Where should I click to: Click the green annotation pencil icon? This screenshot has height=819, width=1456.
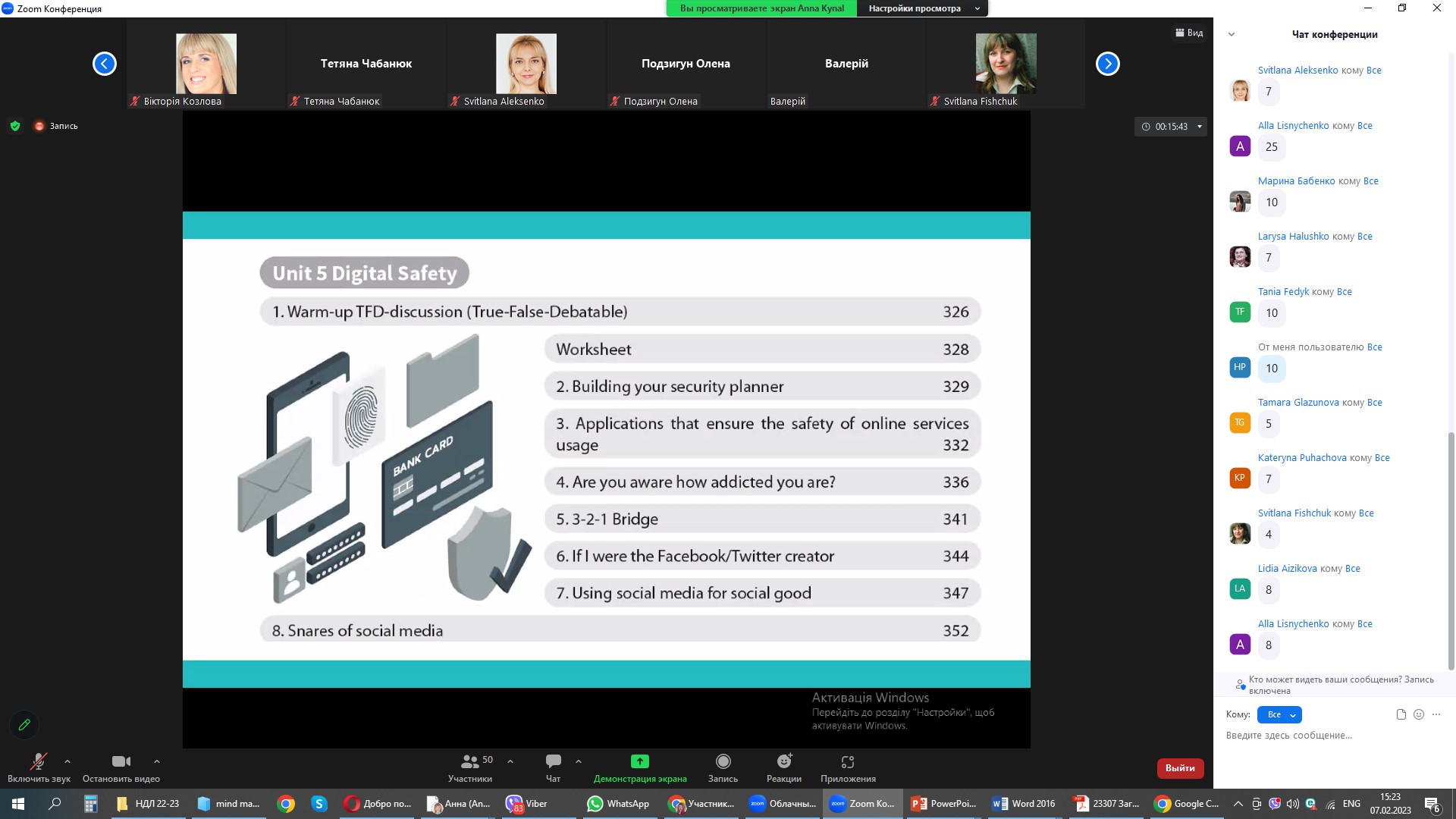pyautogui.click(x=24, y=725)
